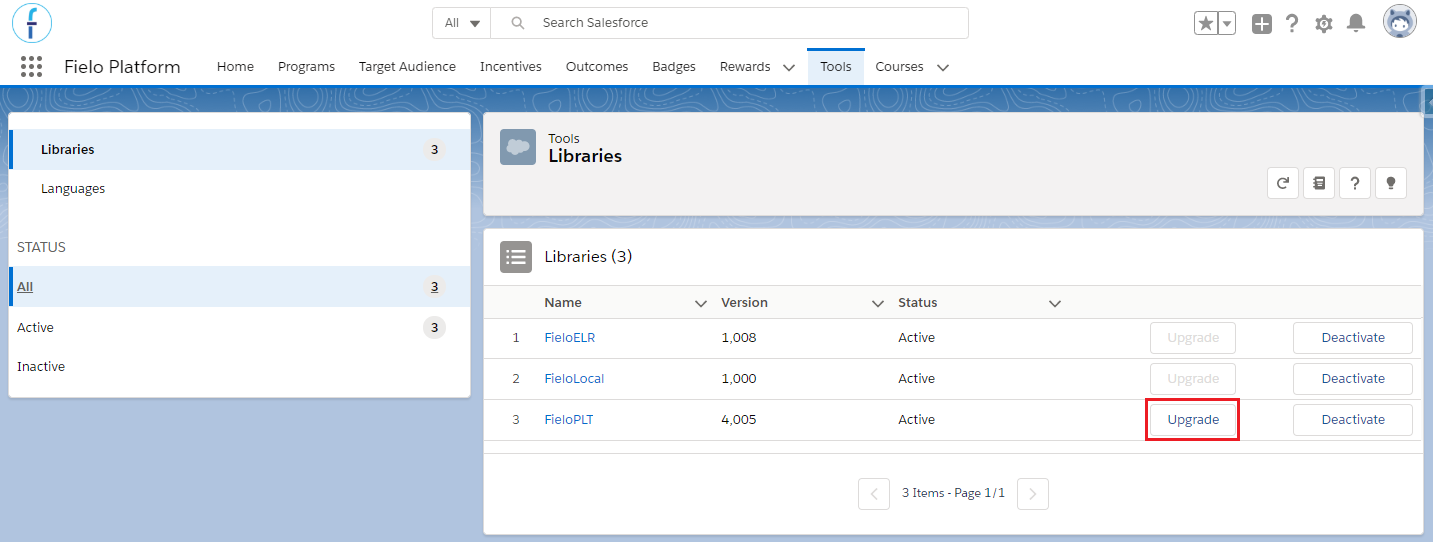Image resolution: width=1433 pixels, height=542 pixels.
Task: Switch to the Programs tab
Action: click(306, 67)
